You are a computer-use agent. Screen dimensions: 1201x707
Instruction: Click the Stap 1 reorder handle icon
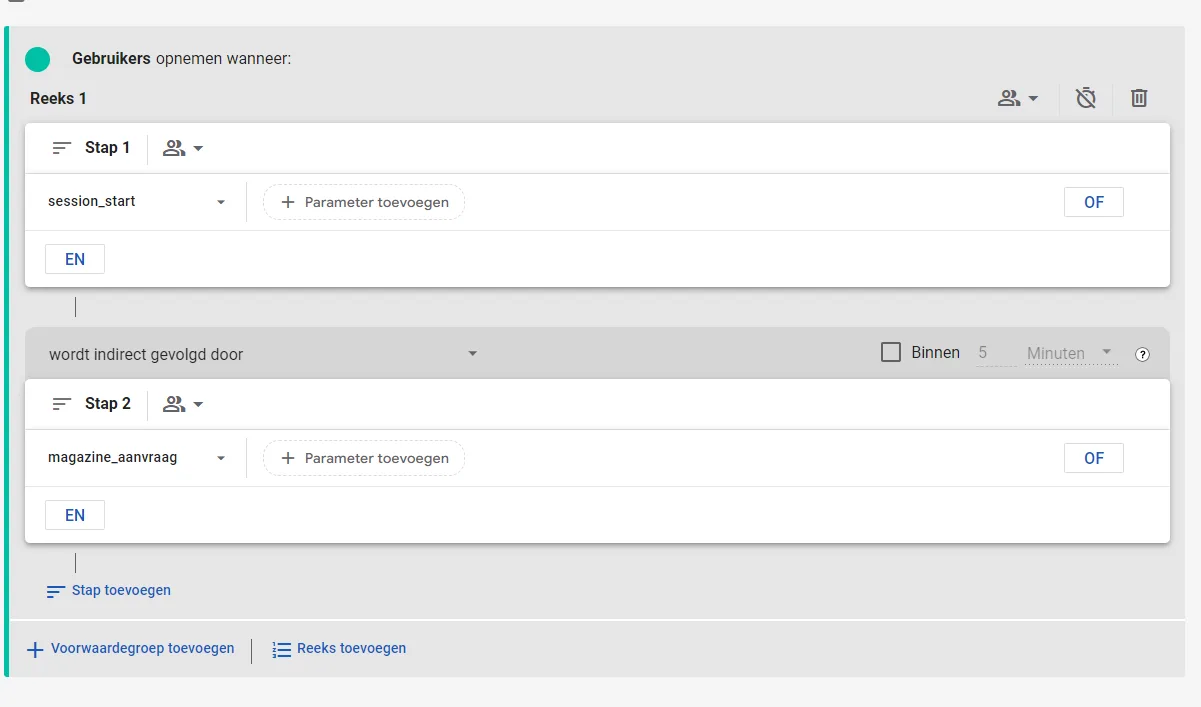point(62,148)
